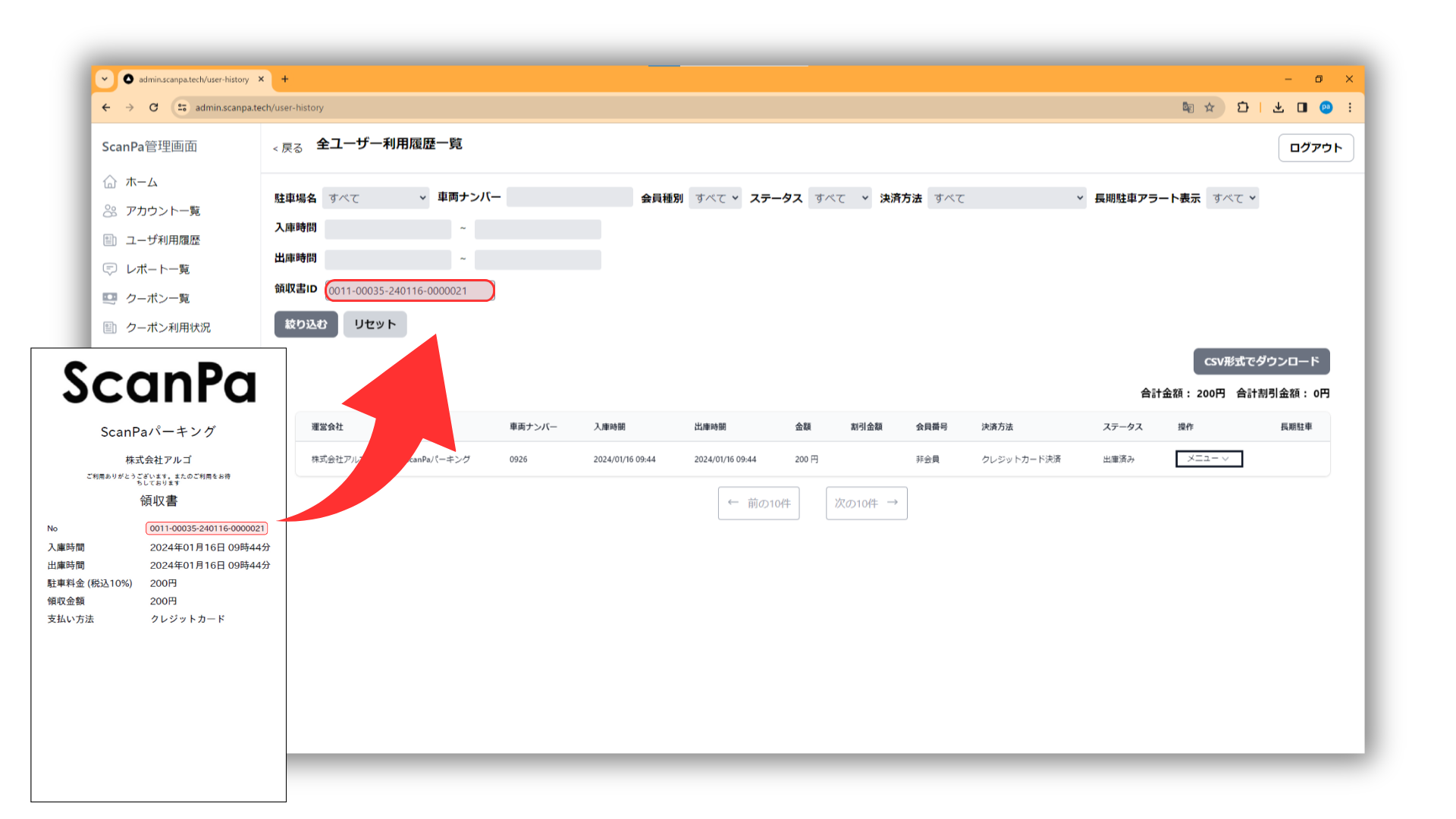1456x819 pixels.
Task: Click the account list people icon
Action: pyautogui.click(x=110, y=211)
